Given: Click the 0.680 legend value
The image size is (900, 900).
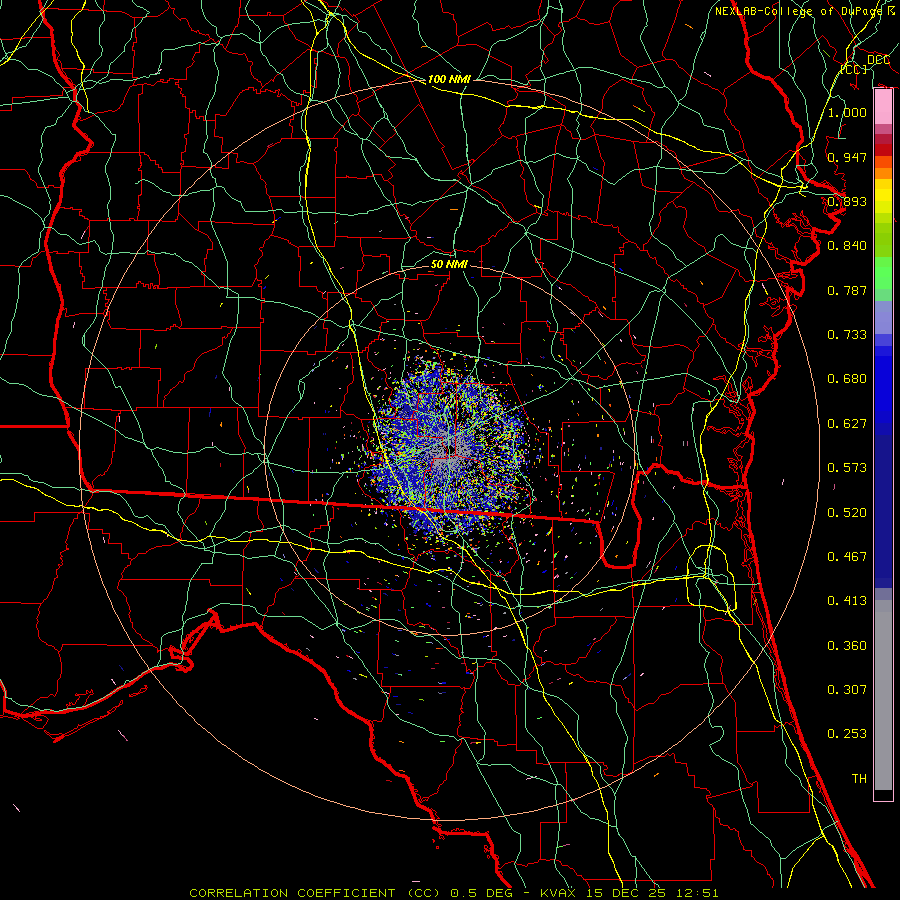Looking at the screenshot, I should 847,379.
